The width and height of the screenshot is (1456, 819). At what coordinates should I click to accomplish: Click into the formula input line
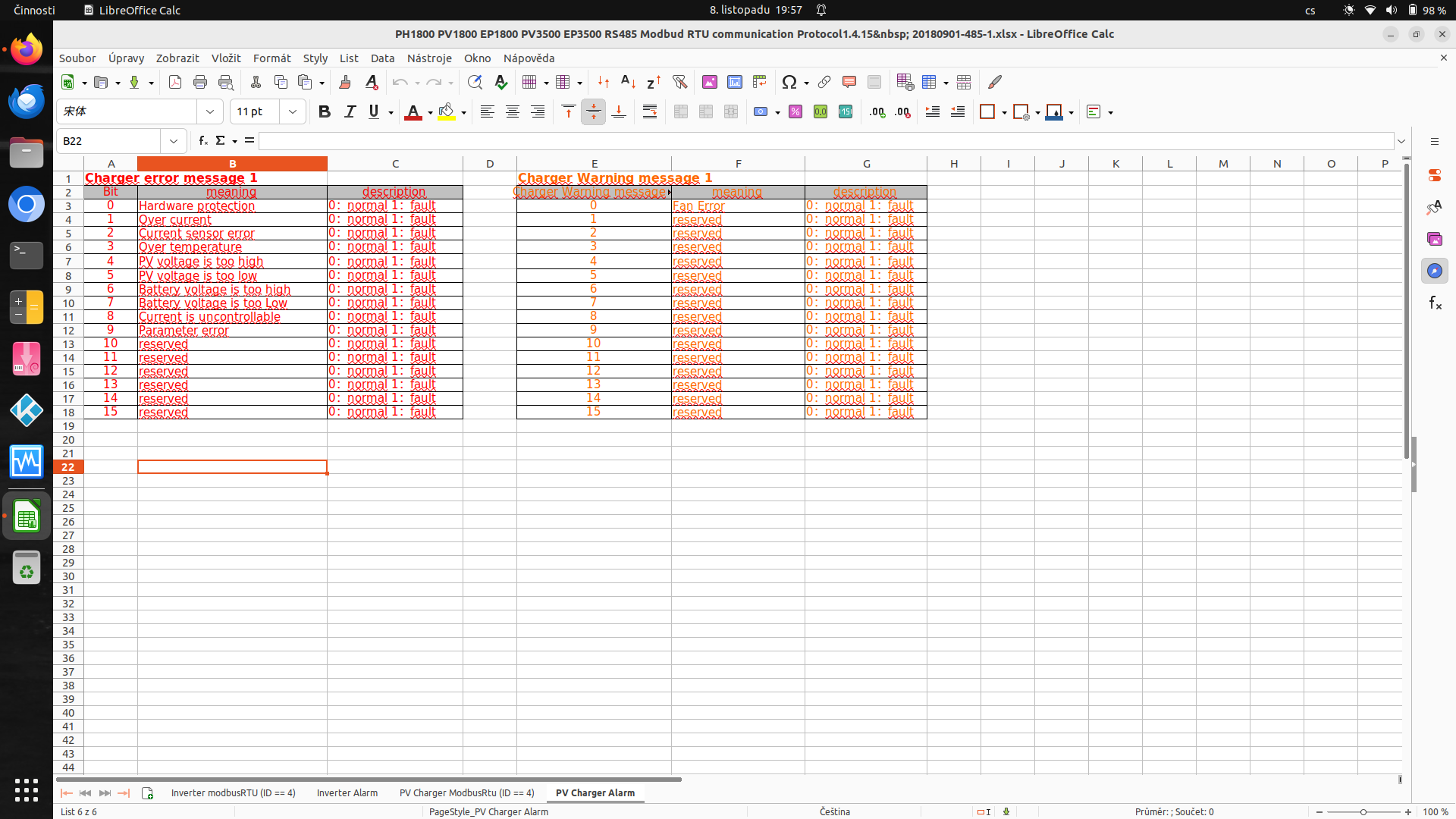click(825, 141)
